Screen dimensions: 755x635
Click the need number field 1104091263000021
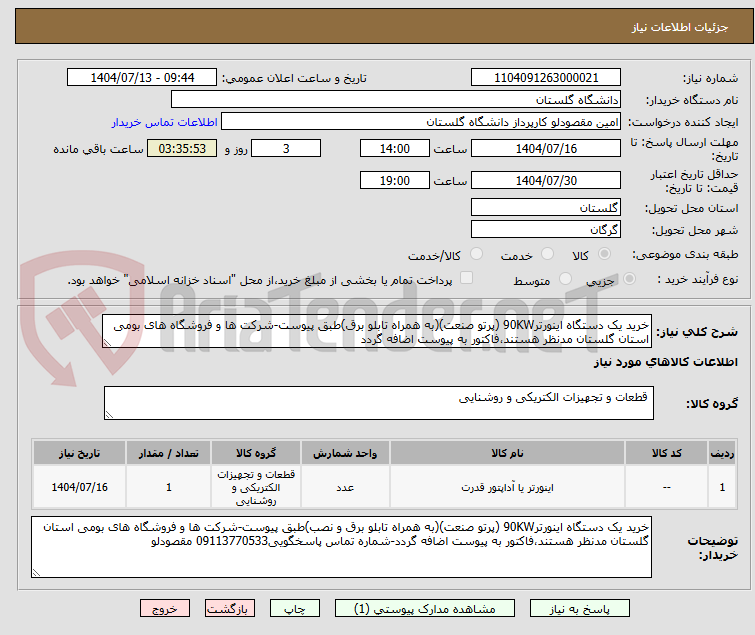click(x=546, y=78)
